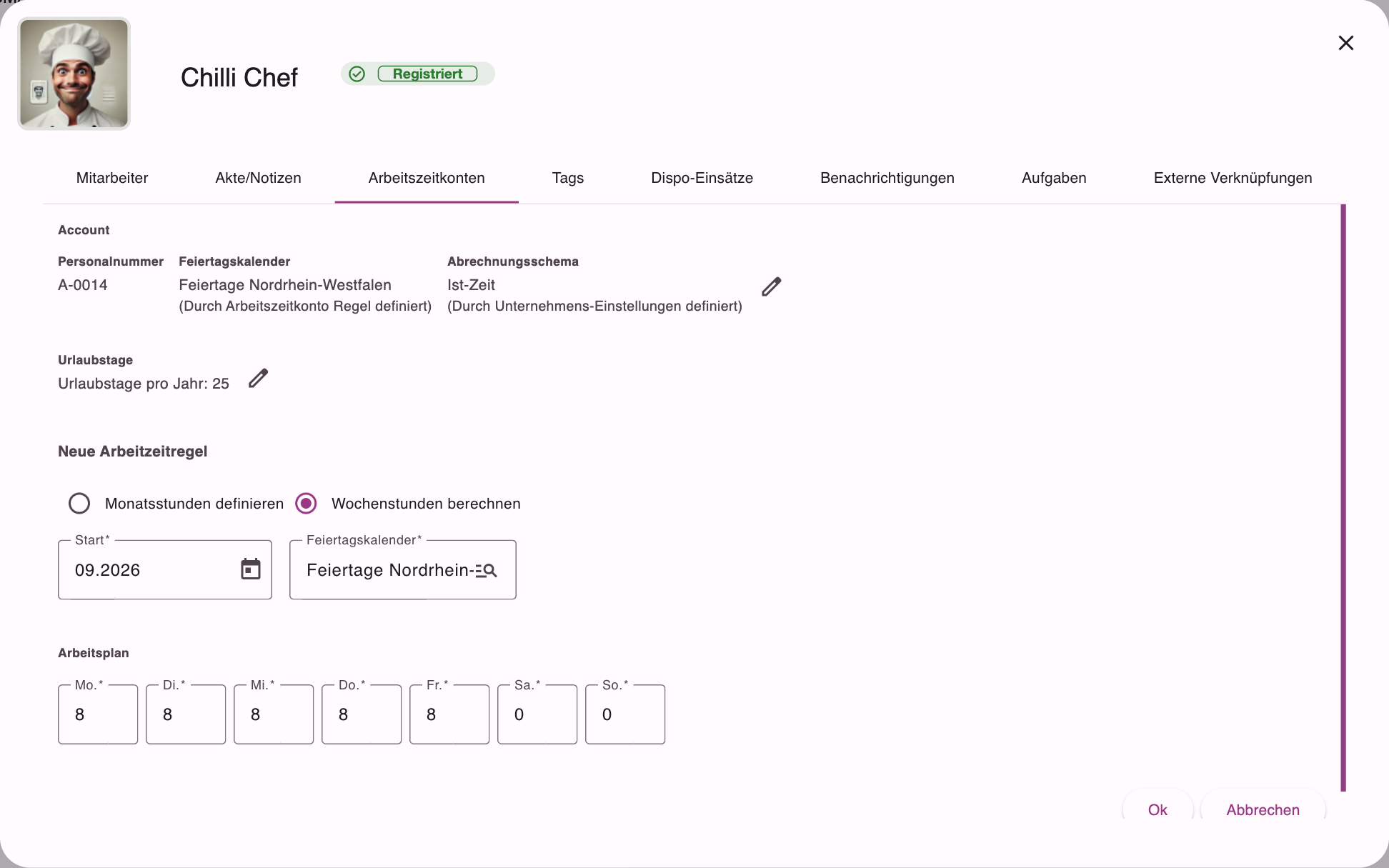The width and height of the screenshot is (1389, 868).
Task: Open the Feiertagskalender search list icon
Action: [x=486, y=570]
